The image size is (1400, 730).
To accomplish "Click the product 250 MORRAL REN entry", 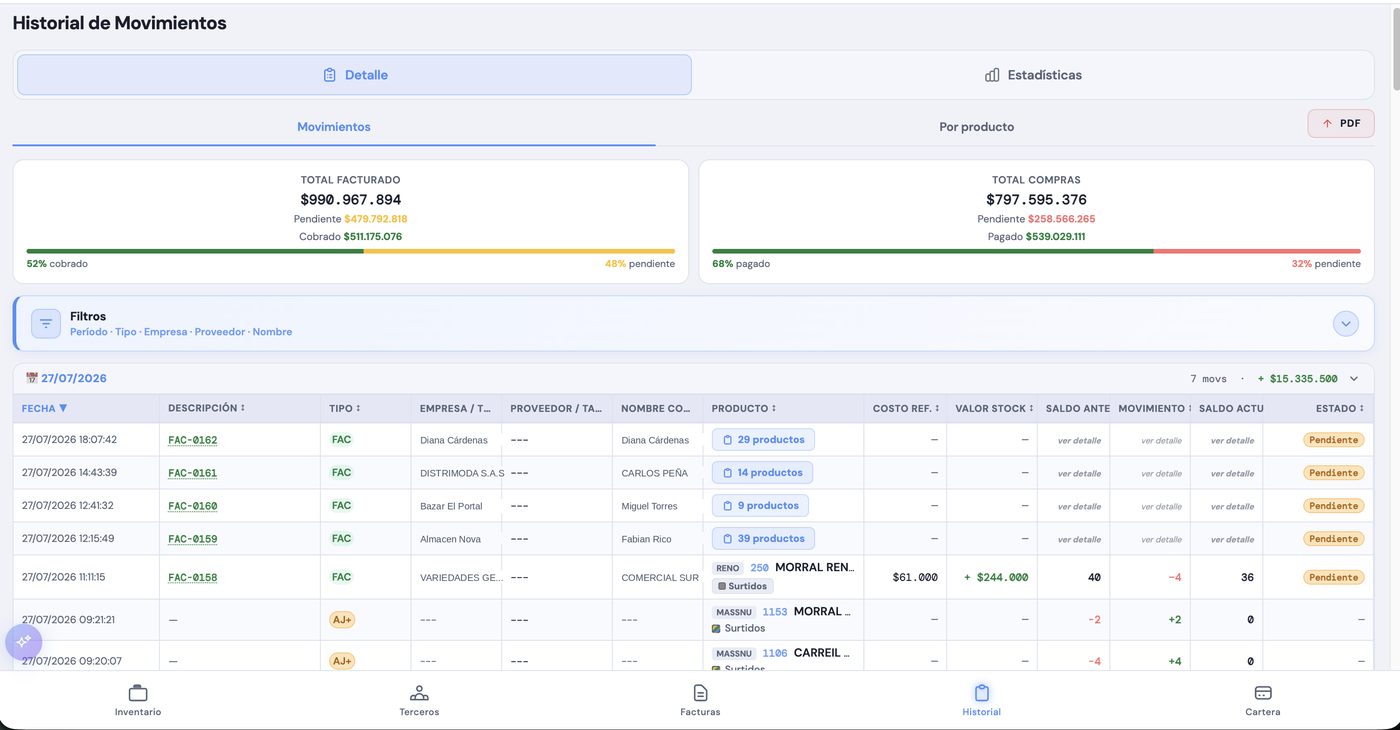I will 783,576.
